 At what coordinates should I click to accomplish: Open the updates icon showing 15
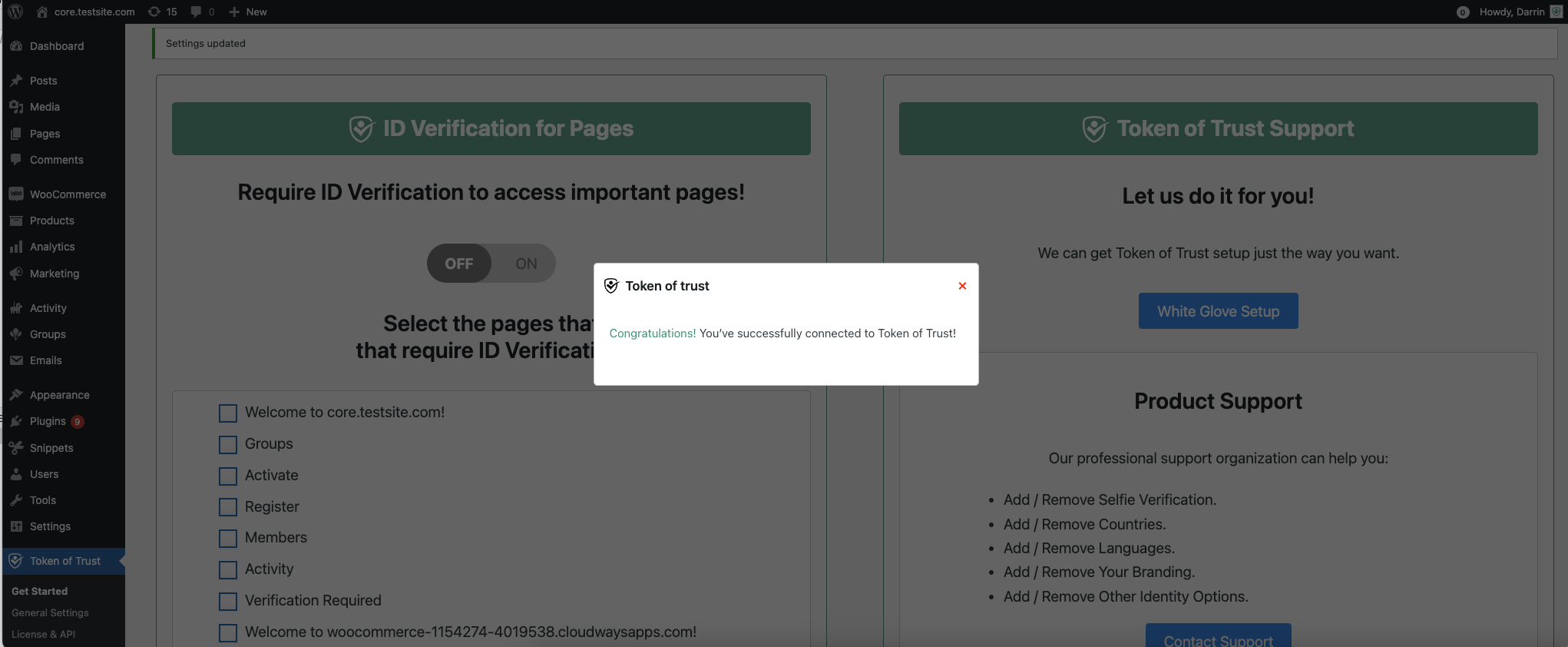coord(162,12)
